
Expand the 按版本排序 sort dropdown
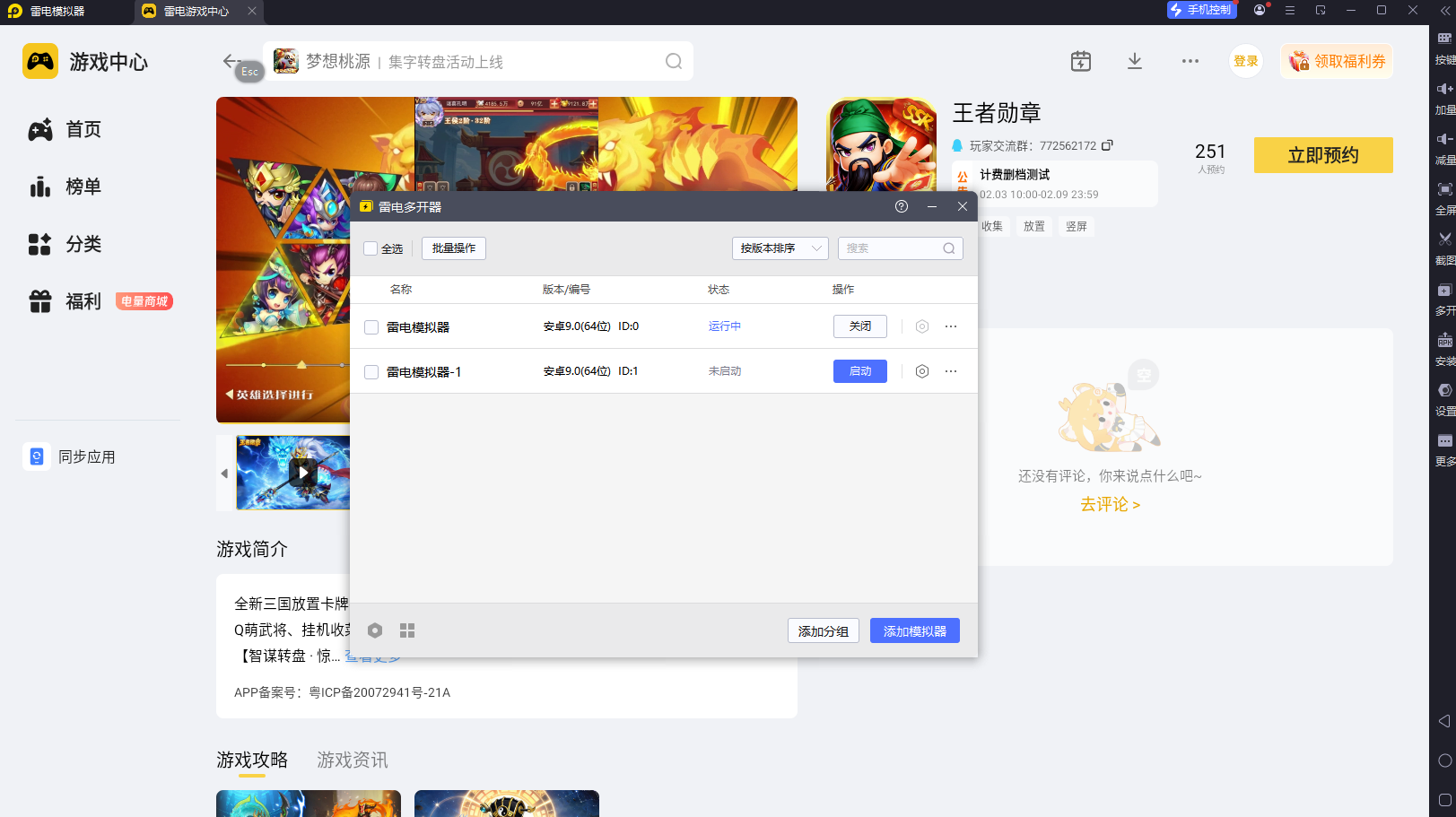pyautogui.click(x=780, y=248)
